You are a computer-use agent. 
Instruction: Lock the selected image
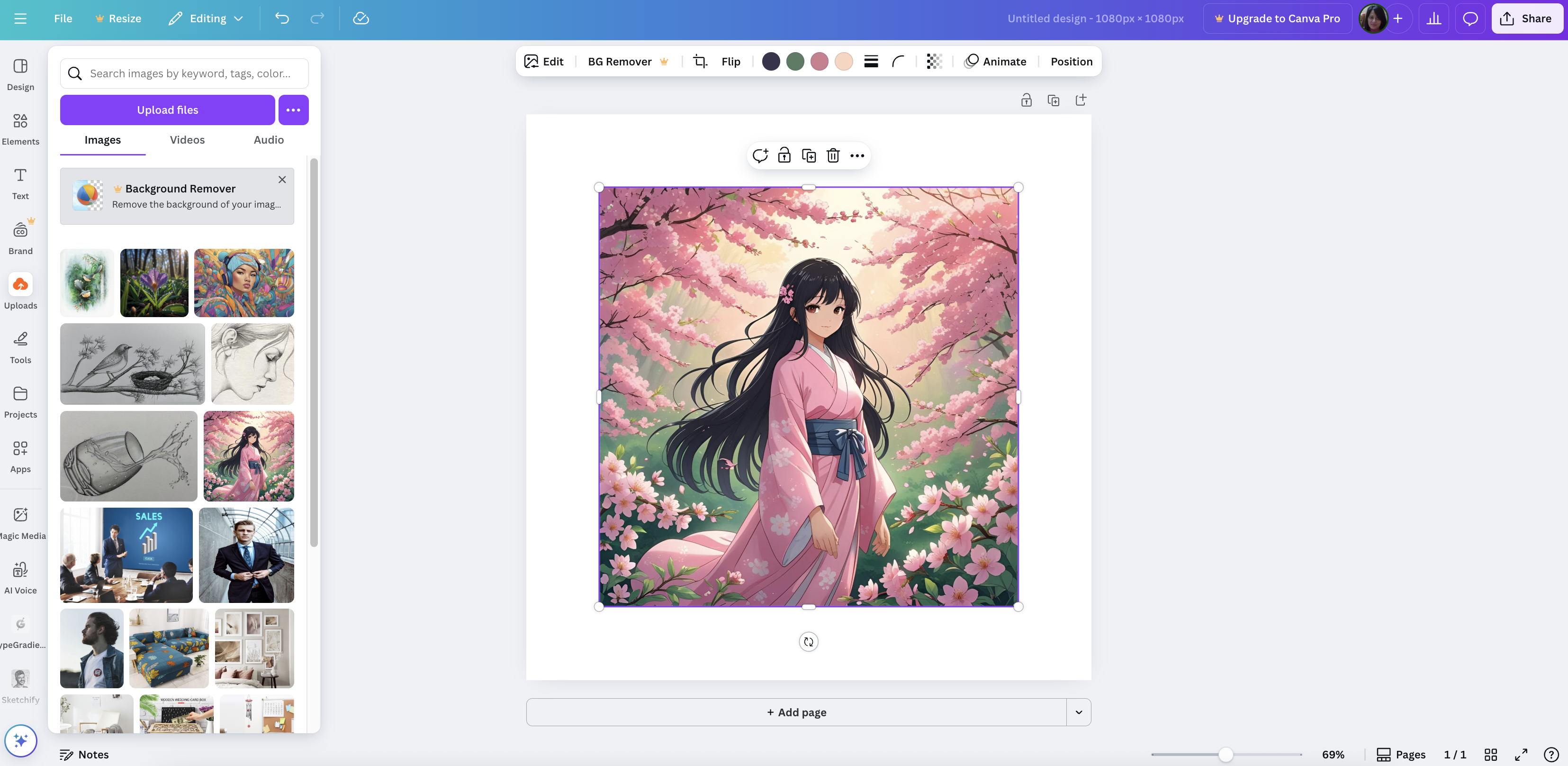pos(784,155)
